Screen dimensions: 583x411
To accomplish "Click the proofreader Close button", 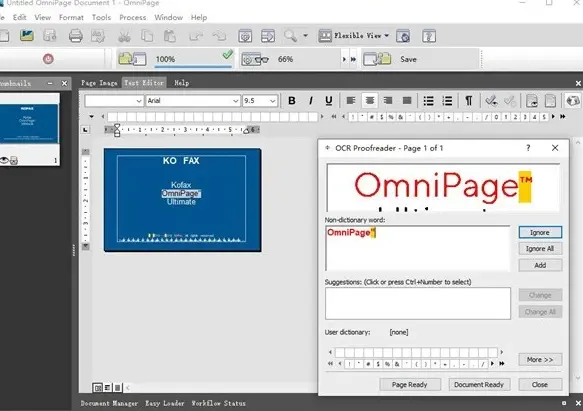I will click(x=540, y=385).
